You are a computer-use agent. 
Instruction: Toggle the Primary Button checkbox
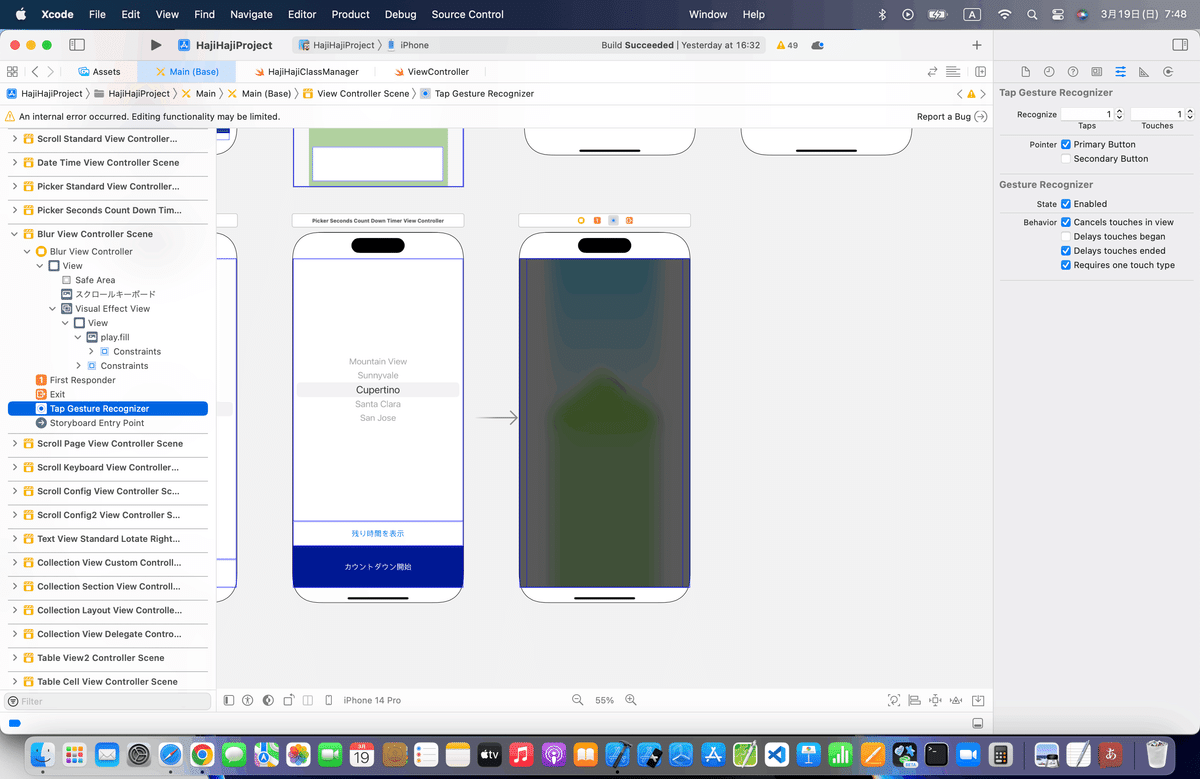point(1066,145)
